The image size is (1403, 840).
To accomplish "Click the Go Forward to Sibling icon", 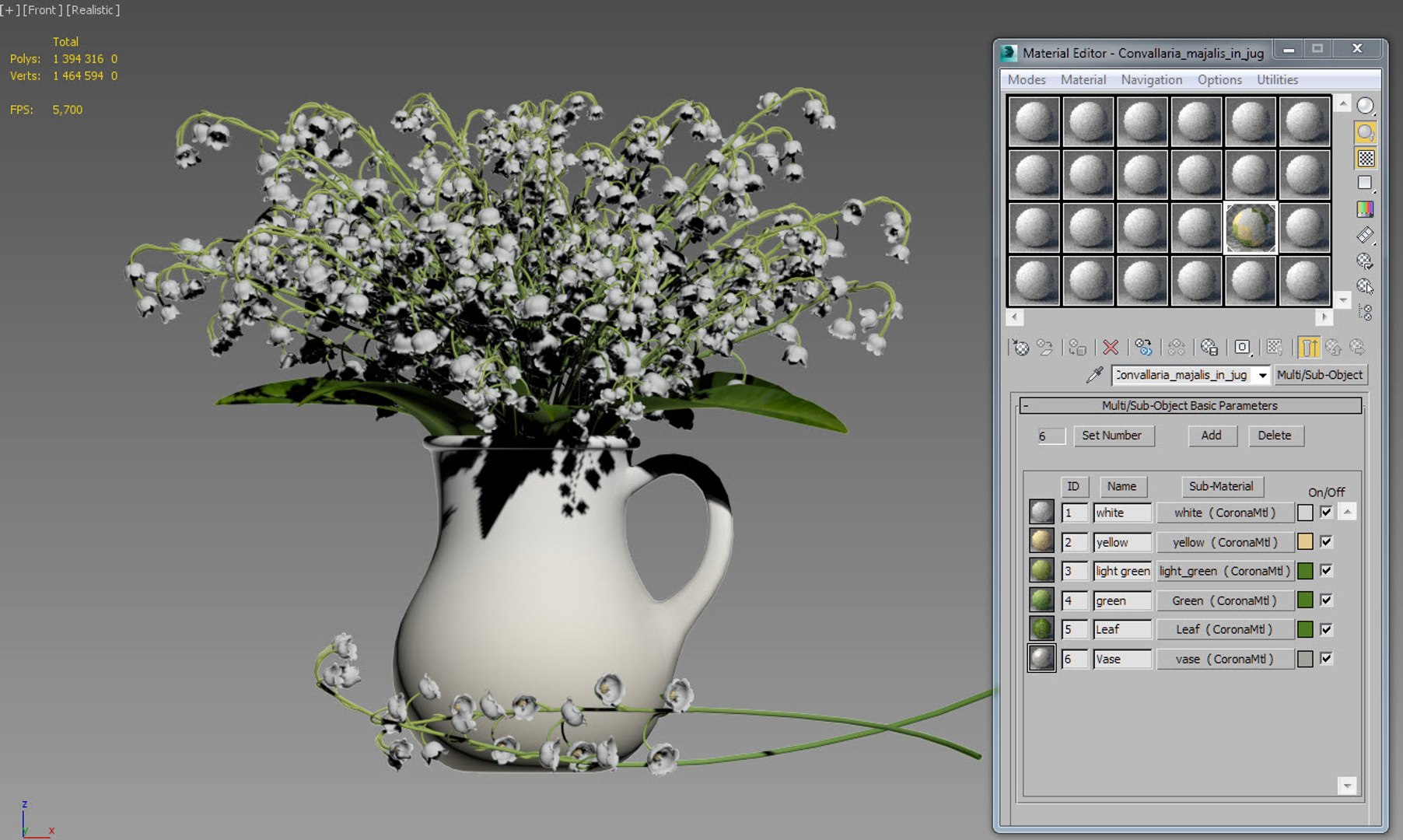I will point(1358,348).
